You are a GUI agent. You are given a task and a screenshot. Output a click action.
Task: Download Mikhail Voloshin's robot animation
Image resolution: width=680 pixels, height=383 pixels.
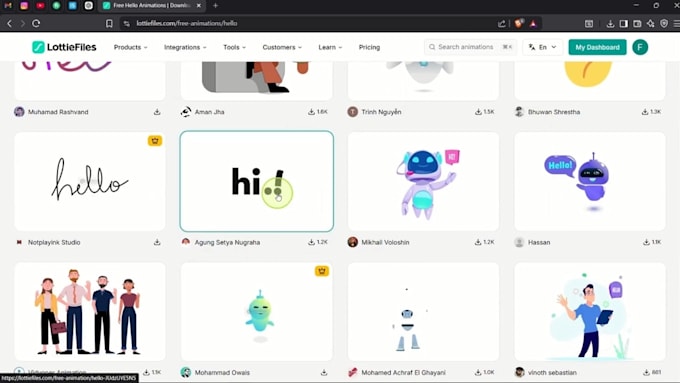(484, 242)
